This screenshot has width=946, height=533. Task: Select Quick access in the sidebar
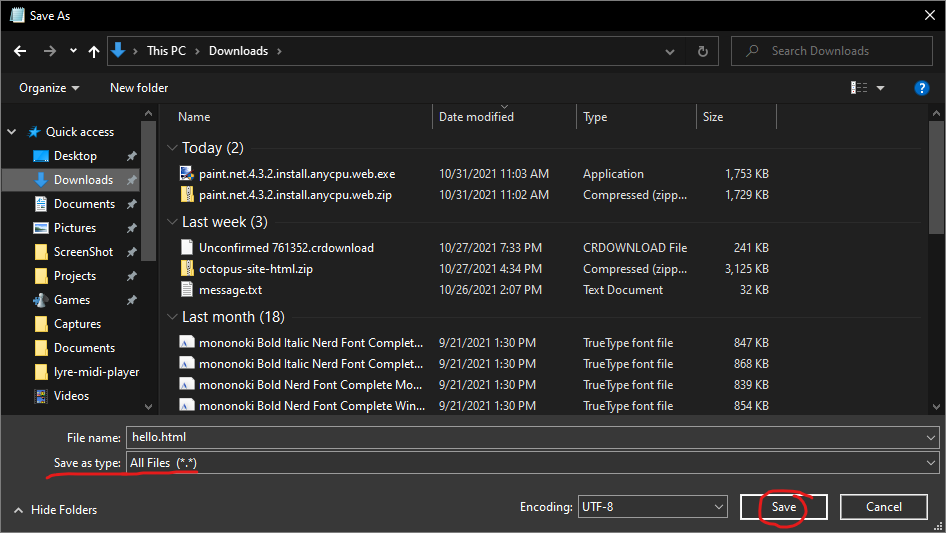point(80,132)
